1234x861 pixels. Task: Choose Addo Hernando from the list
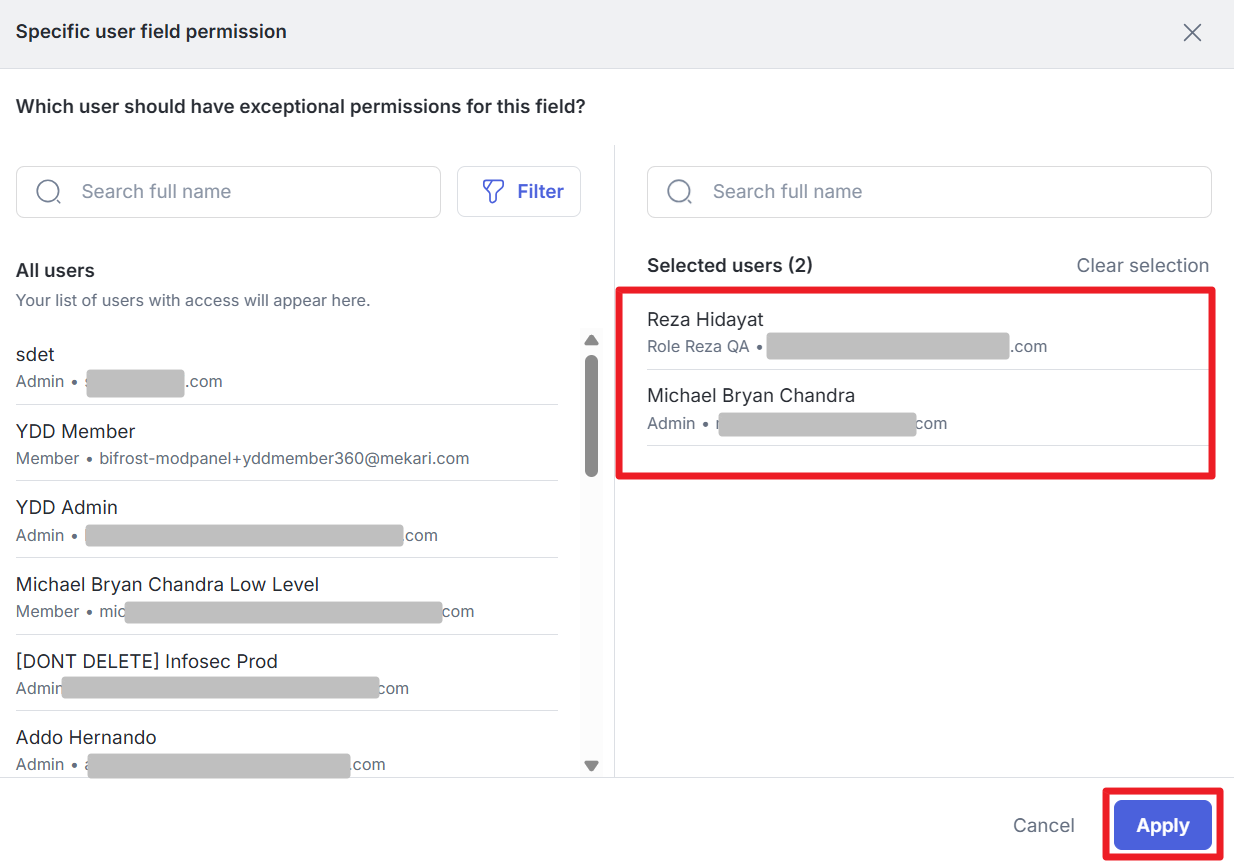pyautogui.click(x=286, y=749)
